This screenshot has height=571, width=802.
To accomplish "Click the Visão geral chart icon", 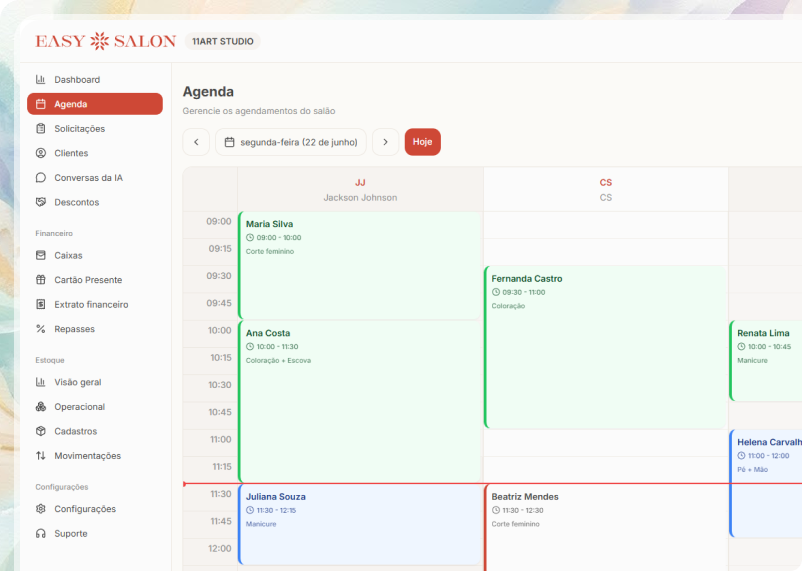I will pyautogui.click(x=40, y=382).
